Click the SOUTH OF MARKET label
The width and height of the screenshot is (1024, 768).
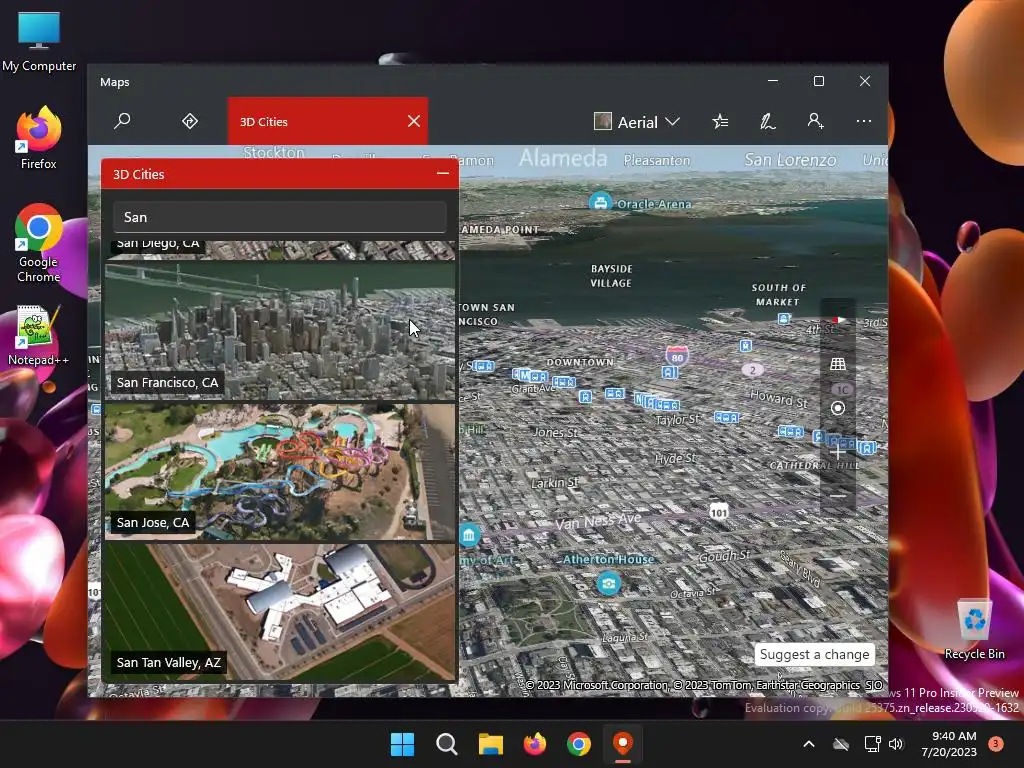tap(778, 295)
